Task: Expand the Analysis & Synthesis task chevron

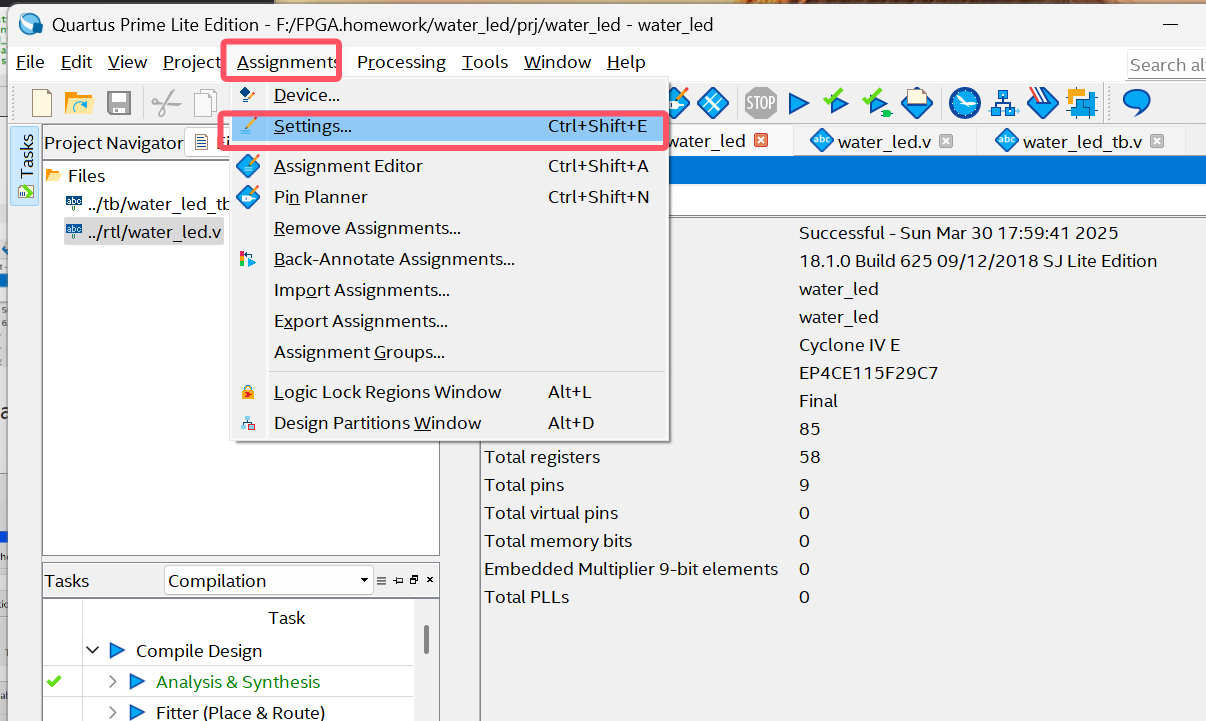Action: click(113, 682)
